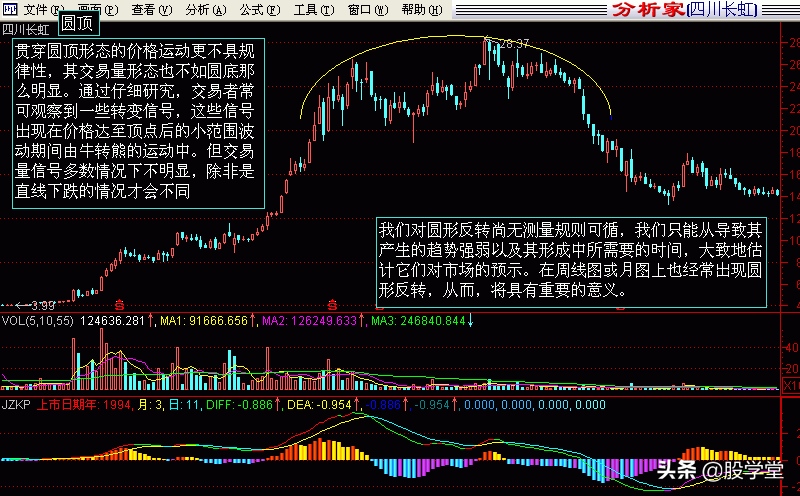
Task: Click the red S marker nearest the 3.99 label
Action: click(119, 306)
